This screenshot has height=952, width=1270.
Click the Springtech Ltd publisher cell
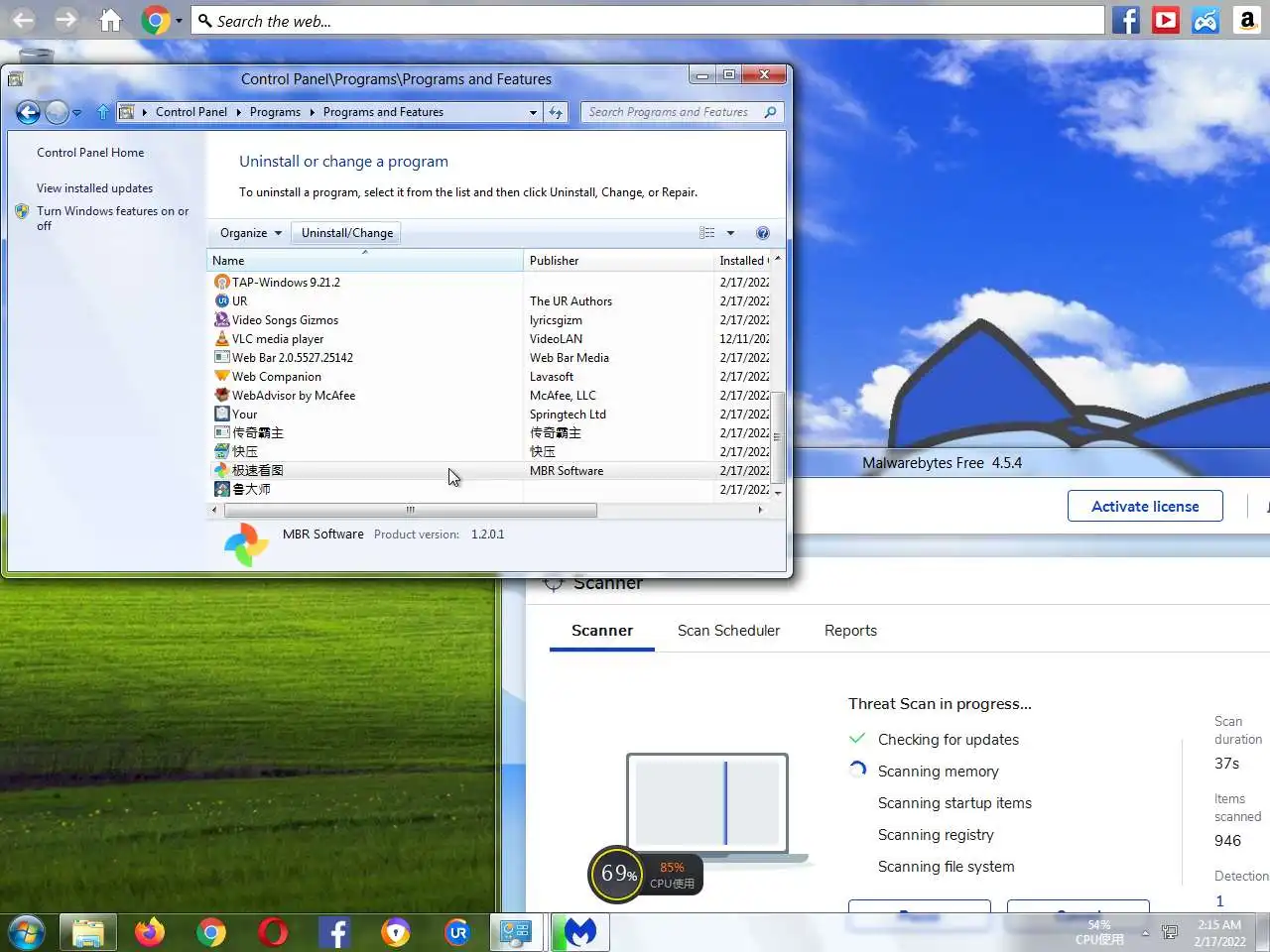(x=568, y=415)
